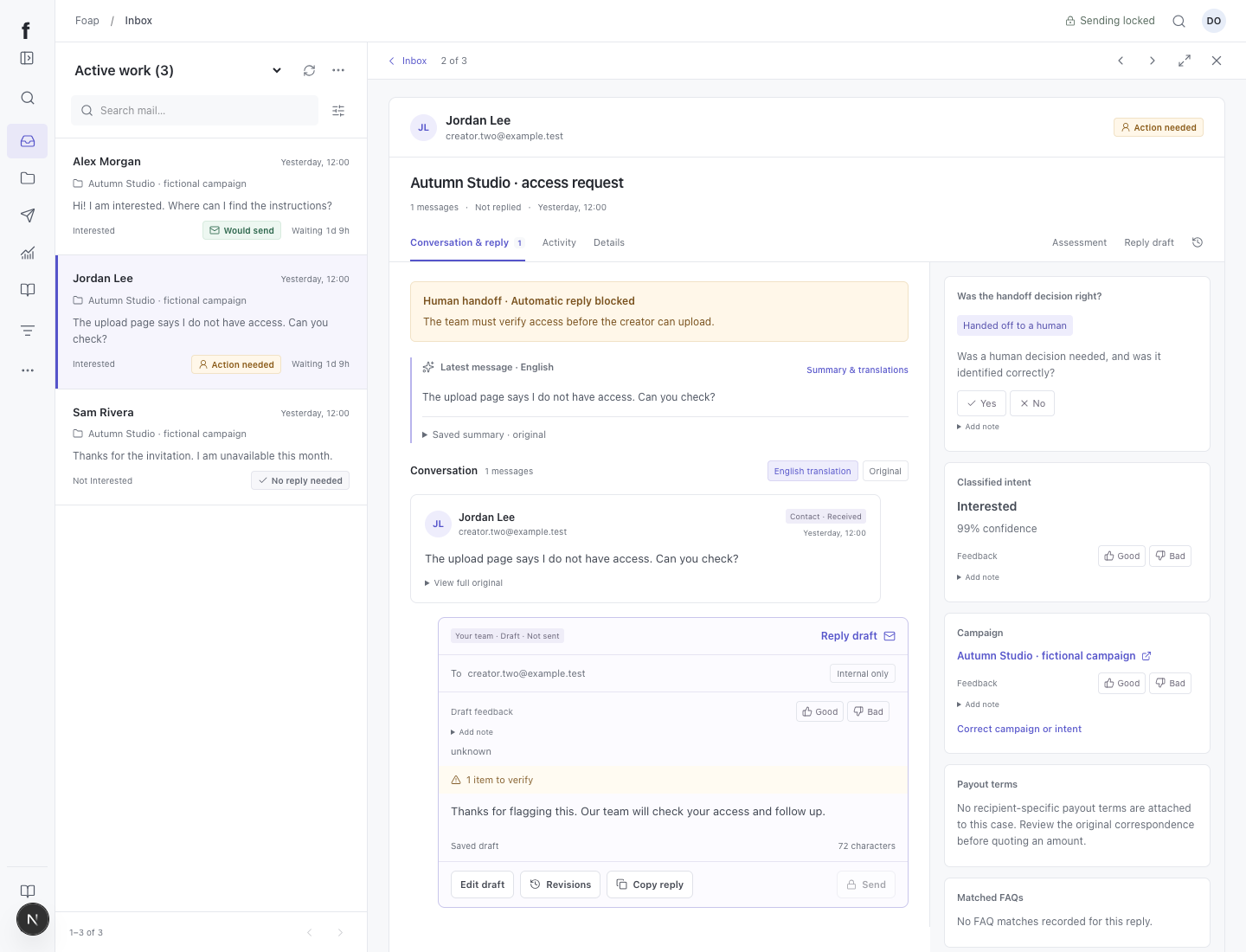This screenshot has width=1246, height=952.
Task: Open Summary & translations link
Action: coord(857,370)
